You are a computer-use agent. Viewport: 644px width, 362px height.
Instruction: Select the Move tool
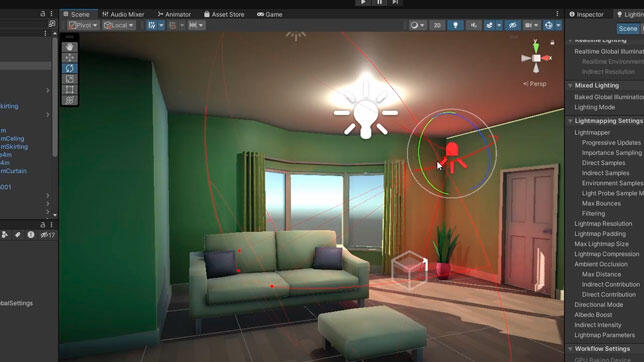pyautogui.click(x=69, y=58)
